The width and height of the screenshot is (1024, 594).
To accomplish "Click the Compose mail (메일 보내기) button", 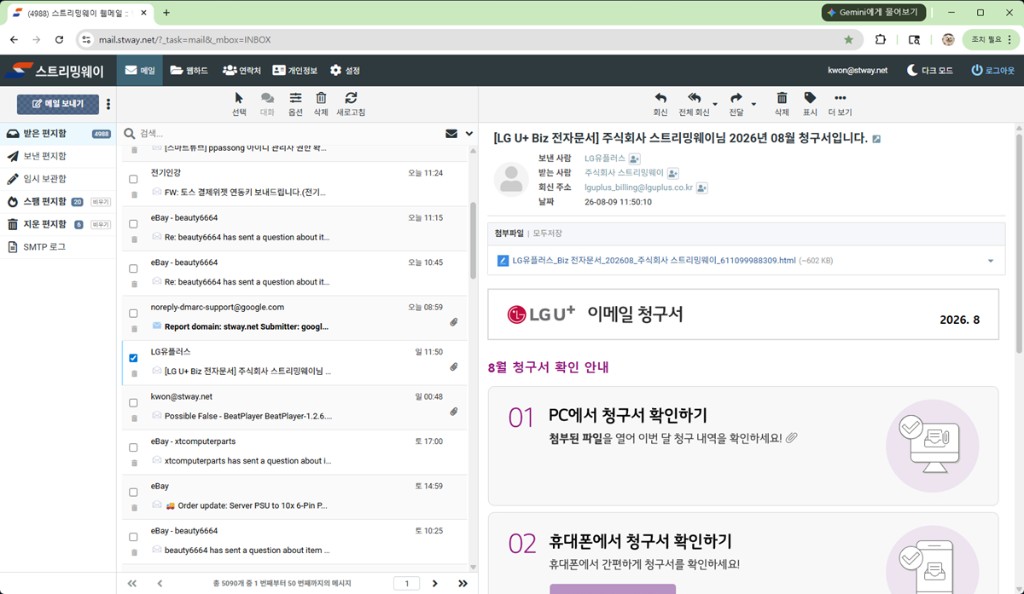I will pyautogui.click(x=58, y=104).
